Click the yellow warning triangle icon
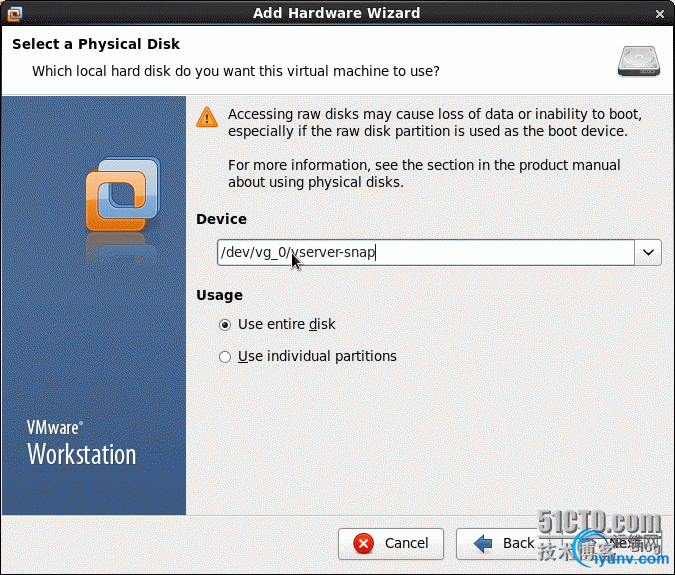This screenshot has height=575, width=675. (207, 117)
